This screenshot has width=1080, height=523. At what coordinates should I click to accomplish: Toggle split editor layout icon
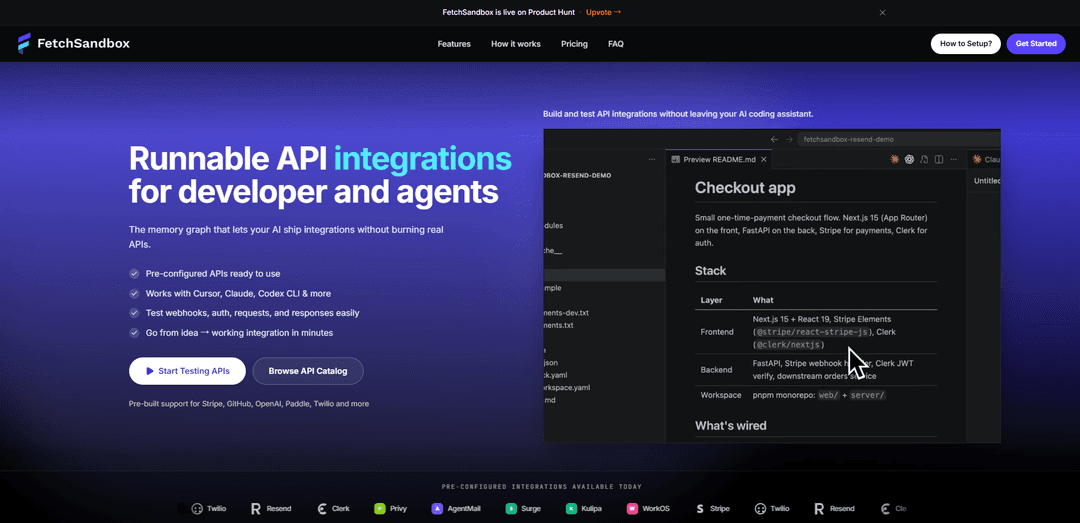939,159
